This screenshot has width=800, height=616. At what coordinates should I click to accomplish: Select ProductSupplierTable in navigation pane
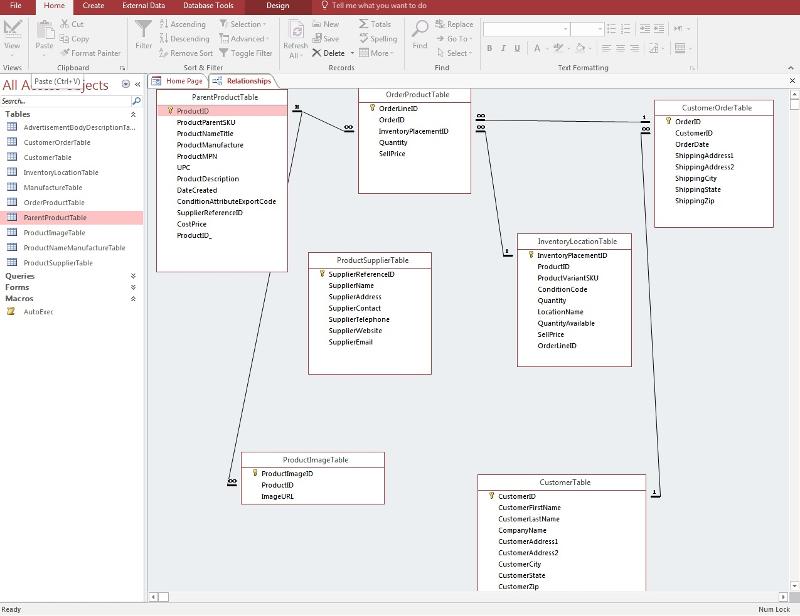pyautogui.click(x=58, y=263)
